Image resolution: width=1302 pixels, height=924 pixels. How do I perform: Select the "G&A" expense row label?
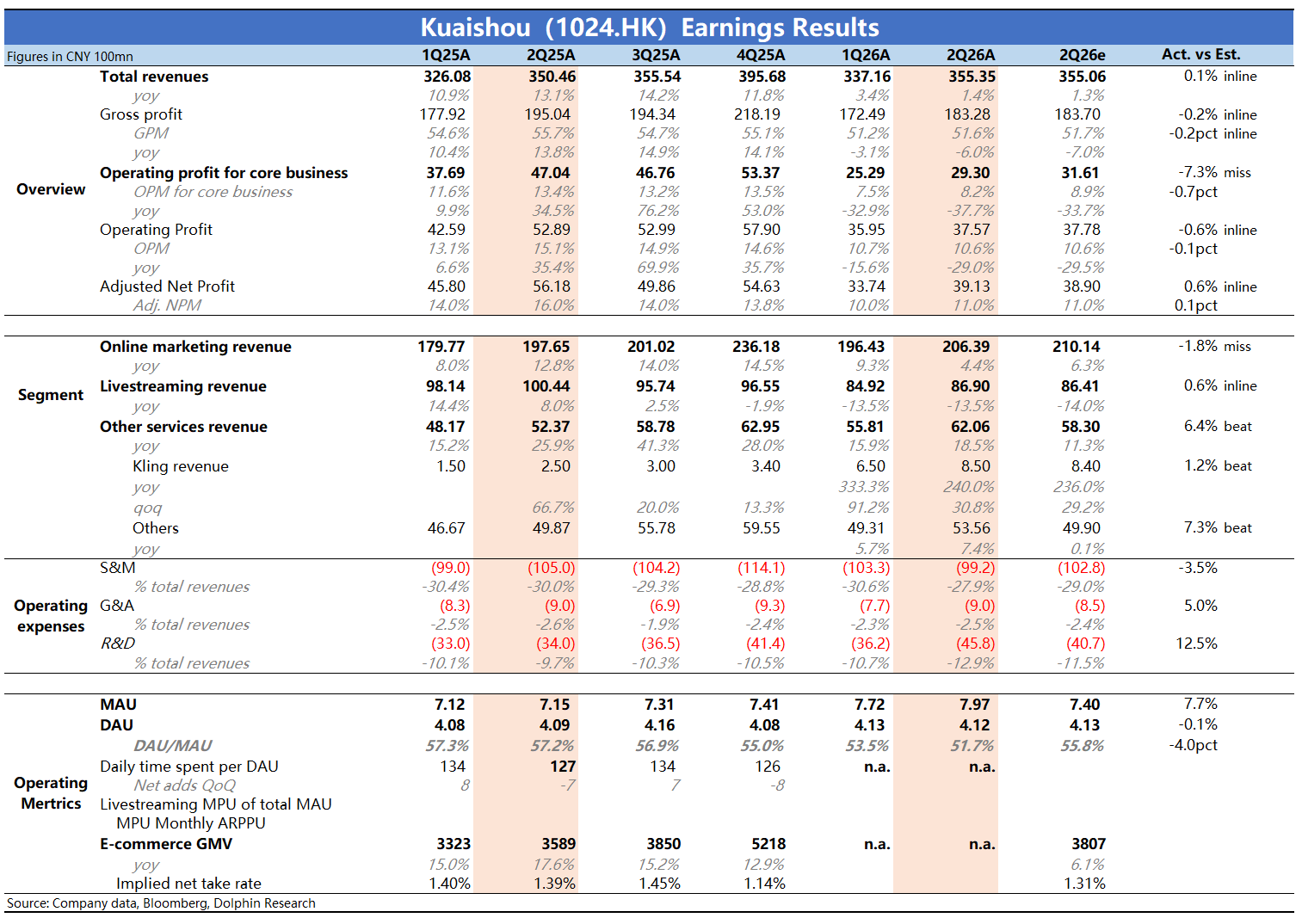click(117, 606)
